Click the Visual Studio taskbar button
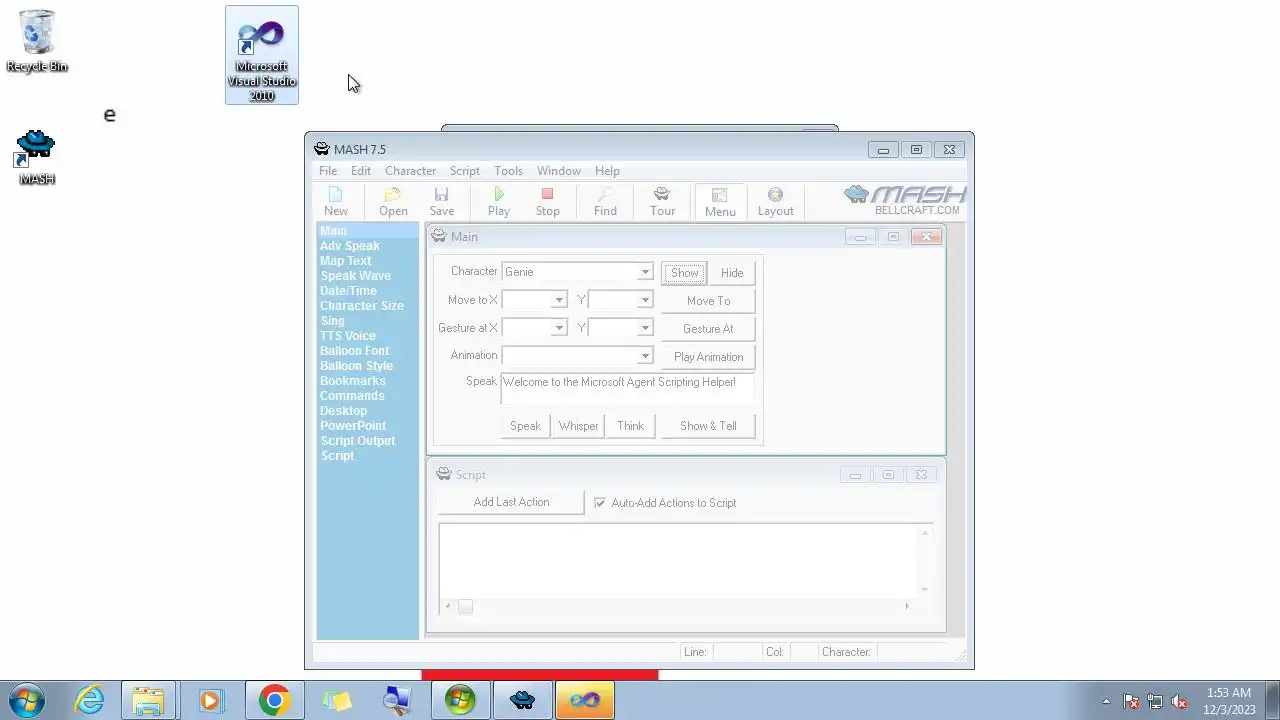1280x720 pixels. [584, 700]
